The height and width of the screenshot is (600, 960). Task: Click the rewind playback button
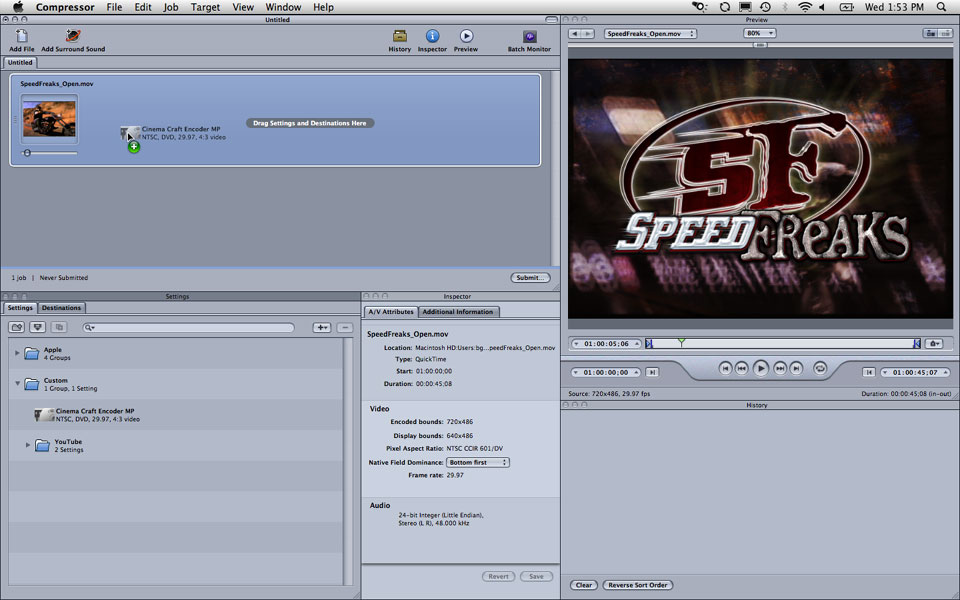(741, 369)
